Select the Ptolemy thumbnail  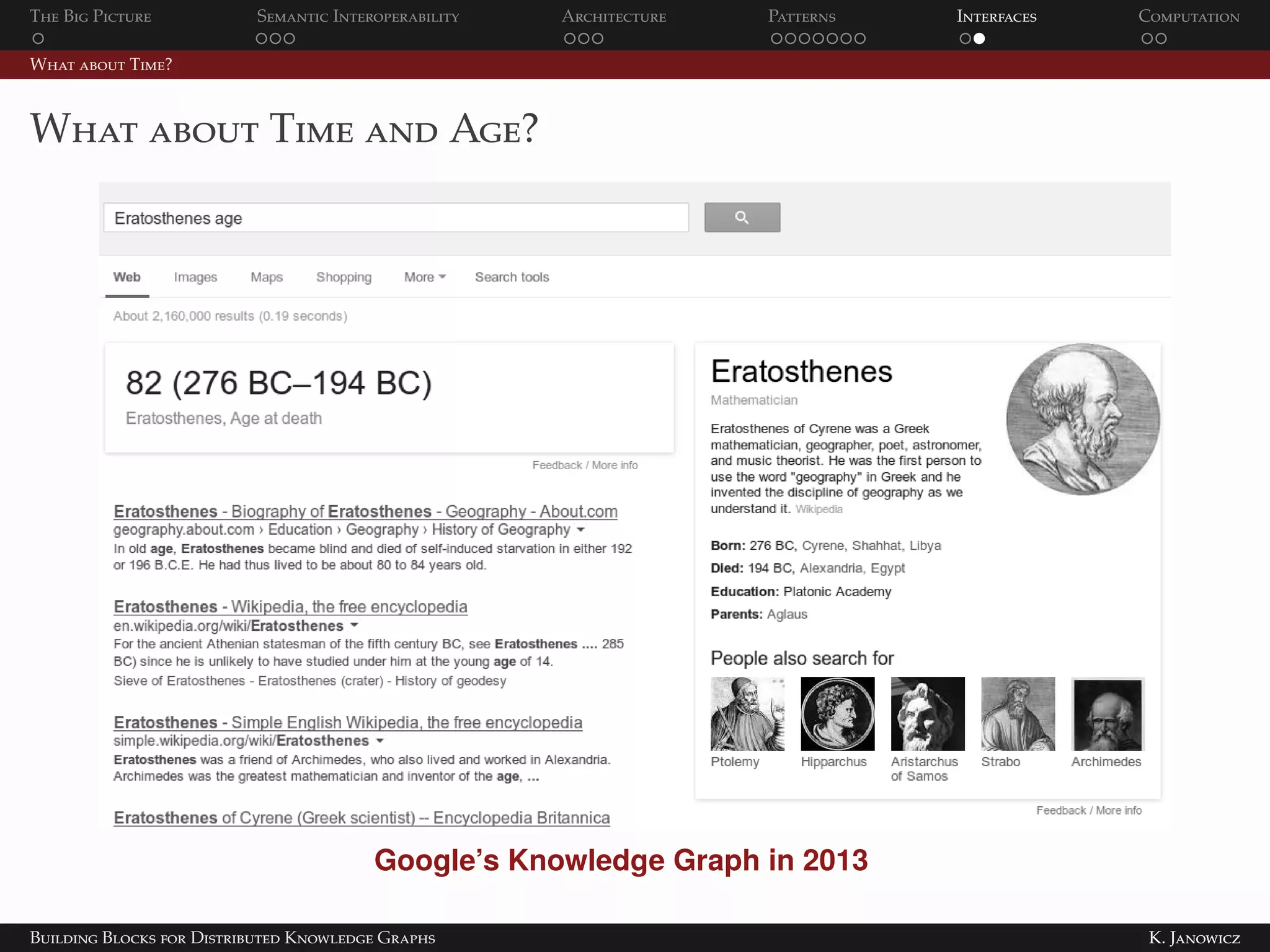point(747,713)
